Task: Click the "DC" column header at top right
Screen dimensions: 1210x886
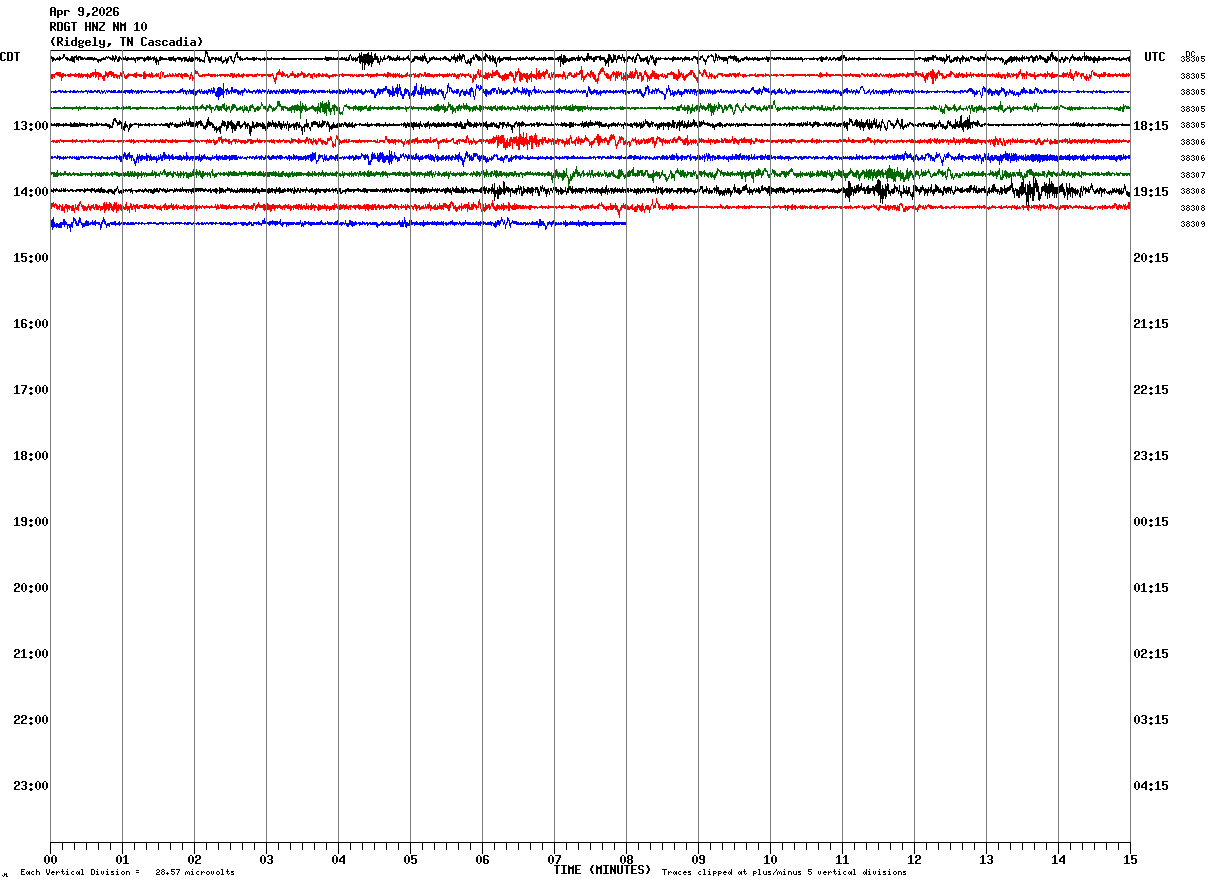Action: (x=1190, y=53)
